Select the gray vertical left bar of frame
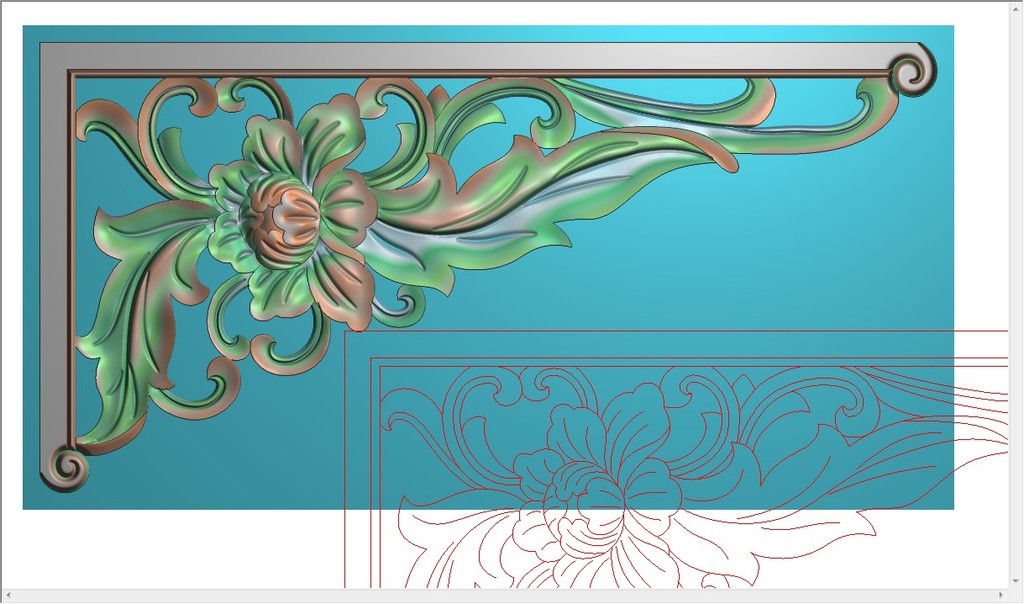Image resolution: width=1024 pixels, height=604 pixels. [53, 260]
